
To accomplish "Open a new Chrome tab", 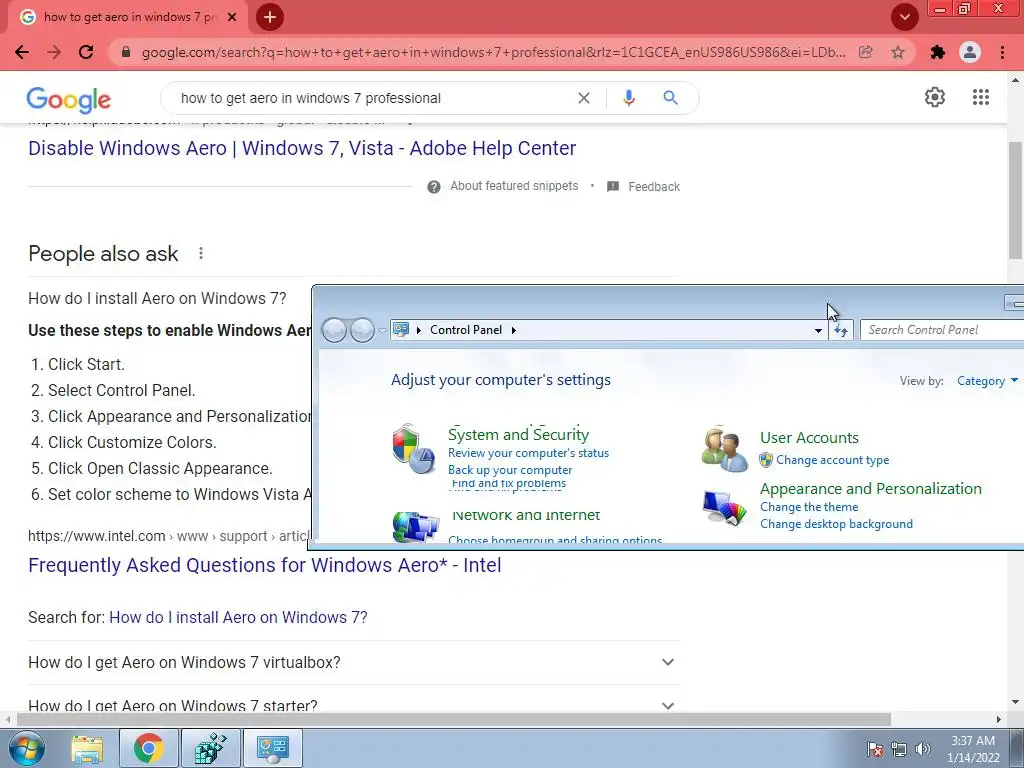I will point(270,17).
